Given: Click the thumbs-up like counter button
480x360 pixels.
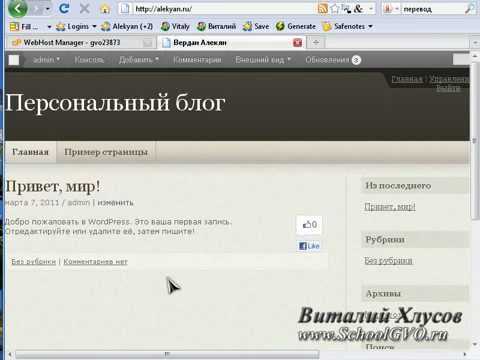Looking at the screenshot, I should (x=309, y=225).
